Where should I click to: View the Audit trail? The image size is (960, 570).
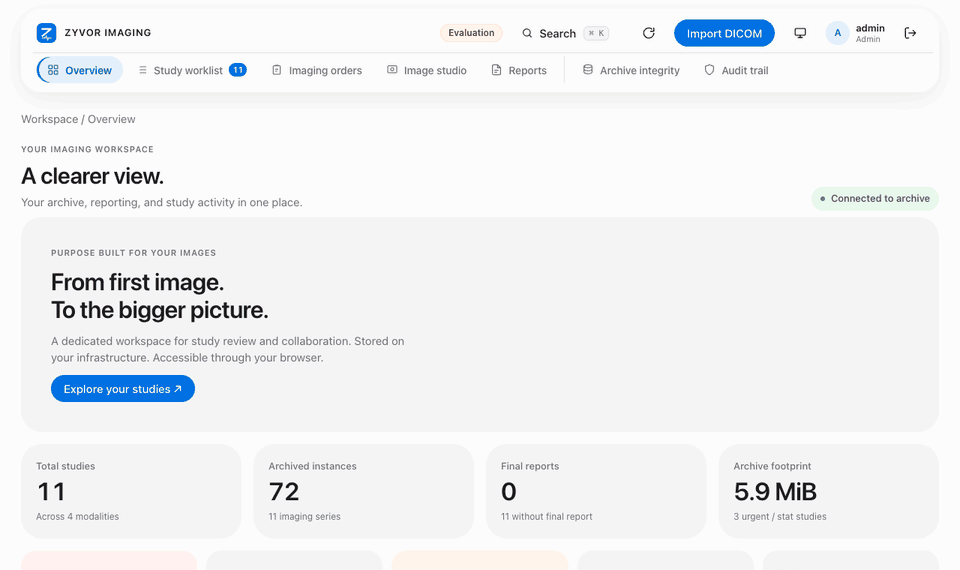pyautogui.click(x=737, y=70)
